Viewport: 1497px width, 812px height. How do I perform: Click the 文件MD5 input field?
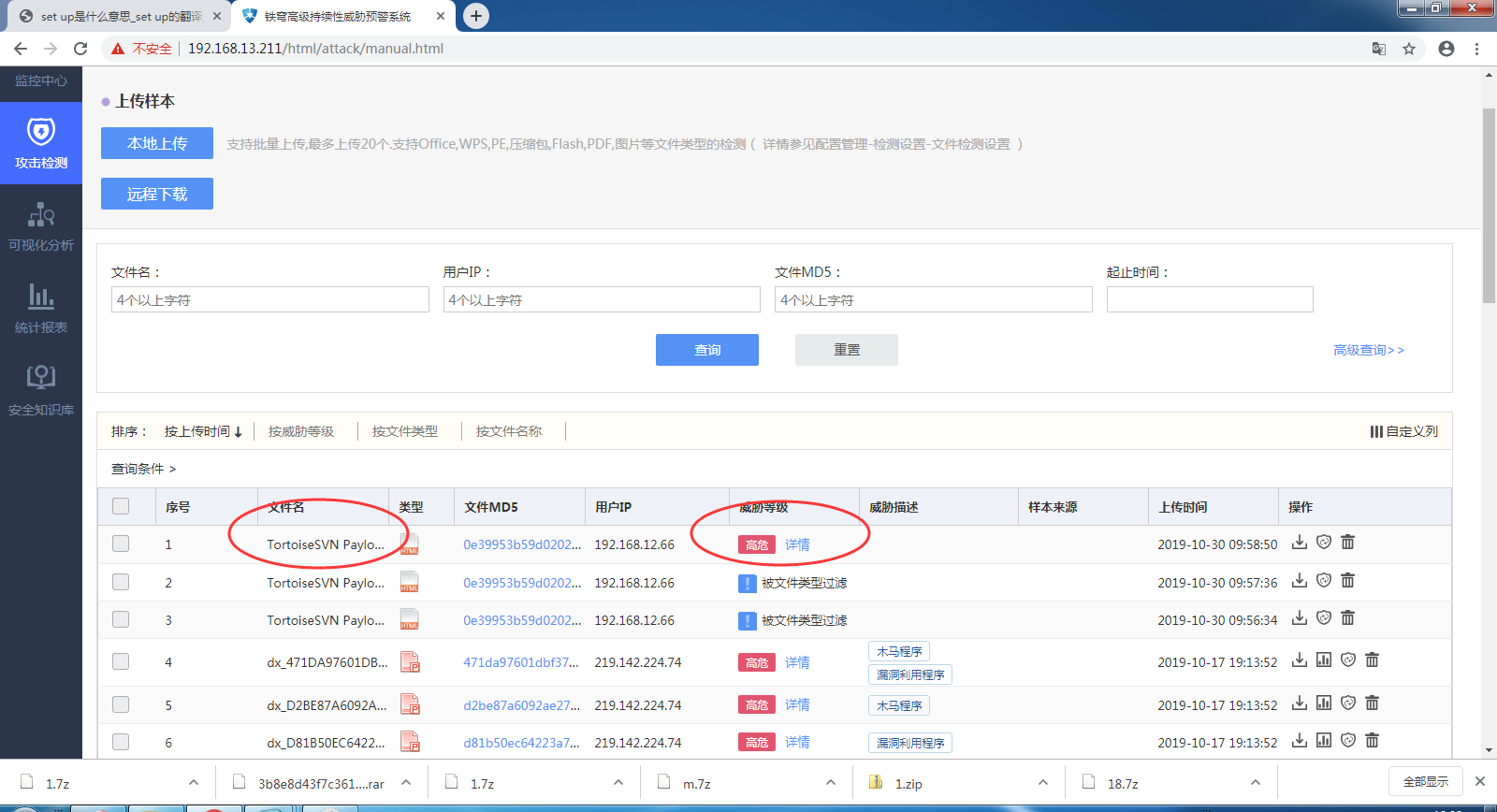pyautogui.click(x=934, y=299)
